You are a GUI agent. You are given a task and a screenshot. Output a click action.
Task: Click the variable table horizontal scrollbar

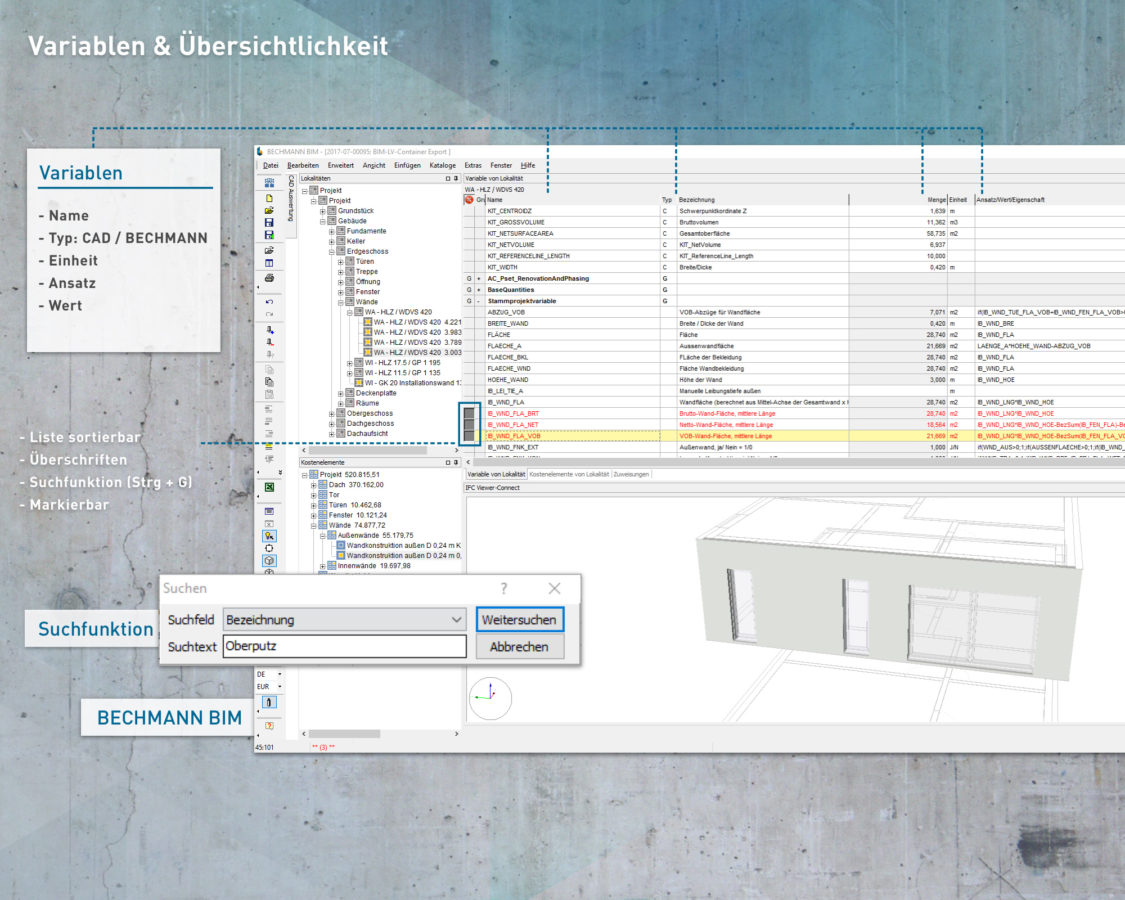click(795, 462)
